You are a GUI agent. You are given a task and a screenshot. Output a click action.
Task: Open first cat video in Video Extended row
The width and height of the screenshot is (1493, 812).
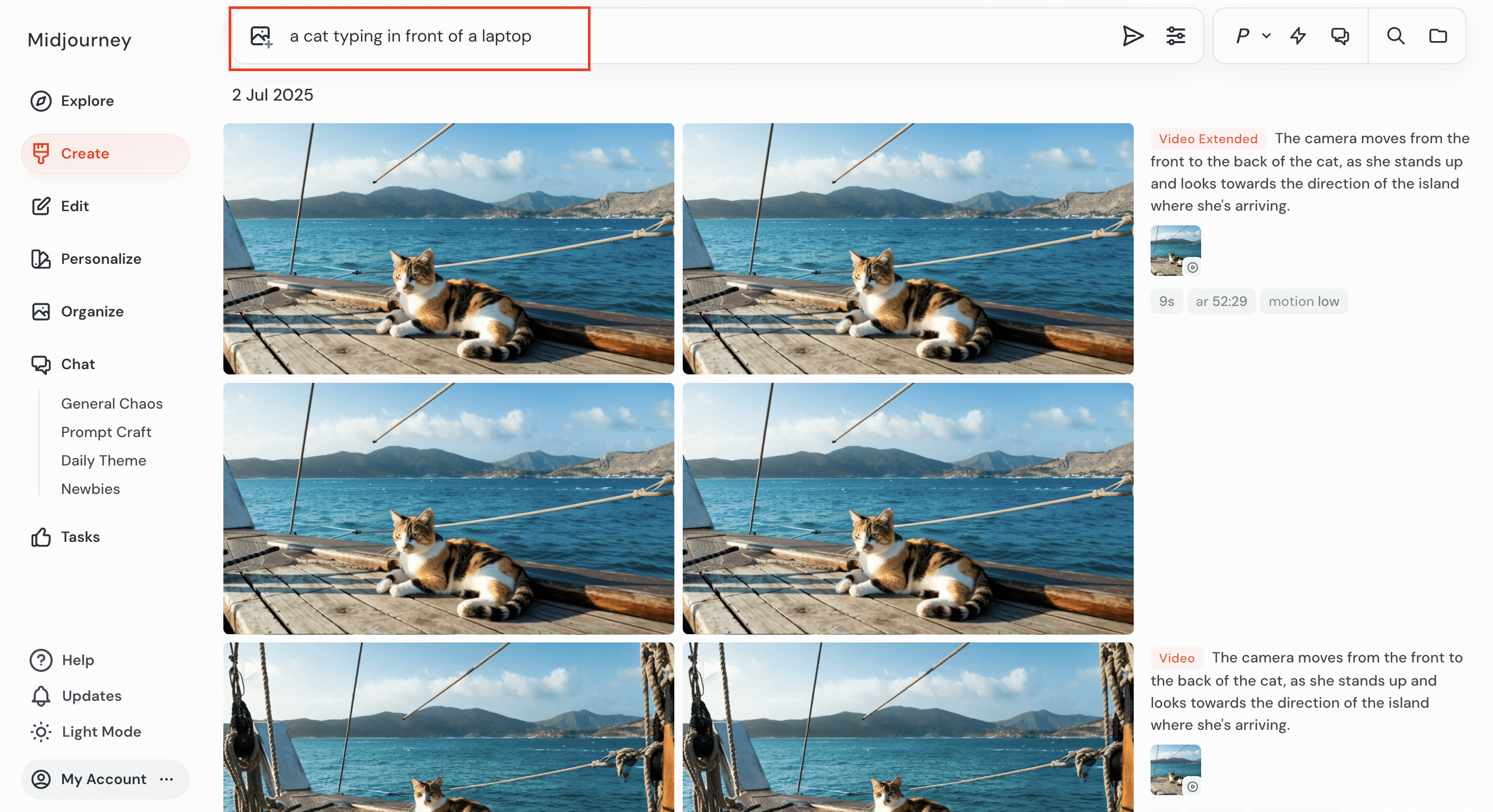(449, 249)
